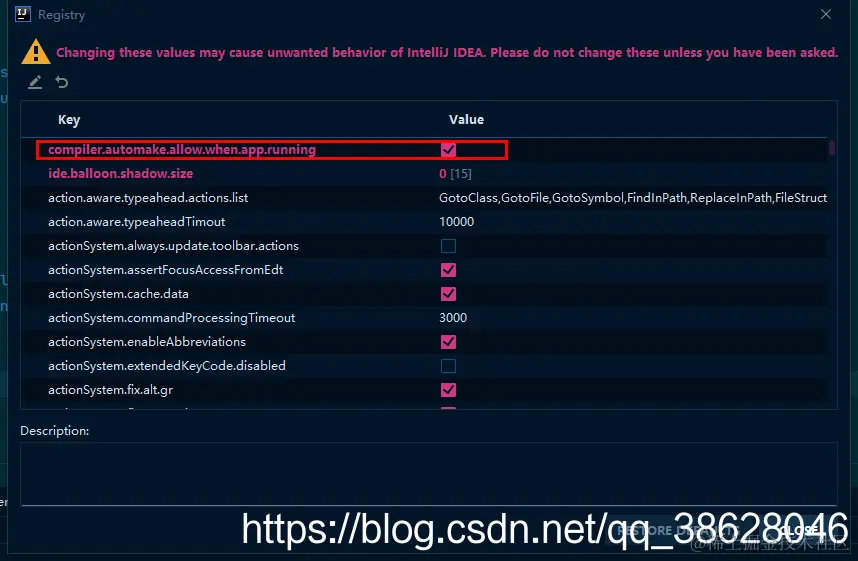Select actionSystem.always.update.toolbar.actions key
The width and height of the screenshot is (858, 561).
pyautogui.click(x=173, y=246)
